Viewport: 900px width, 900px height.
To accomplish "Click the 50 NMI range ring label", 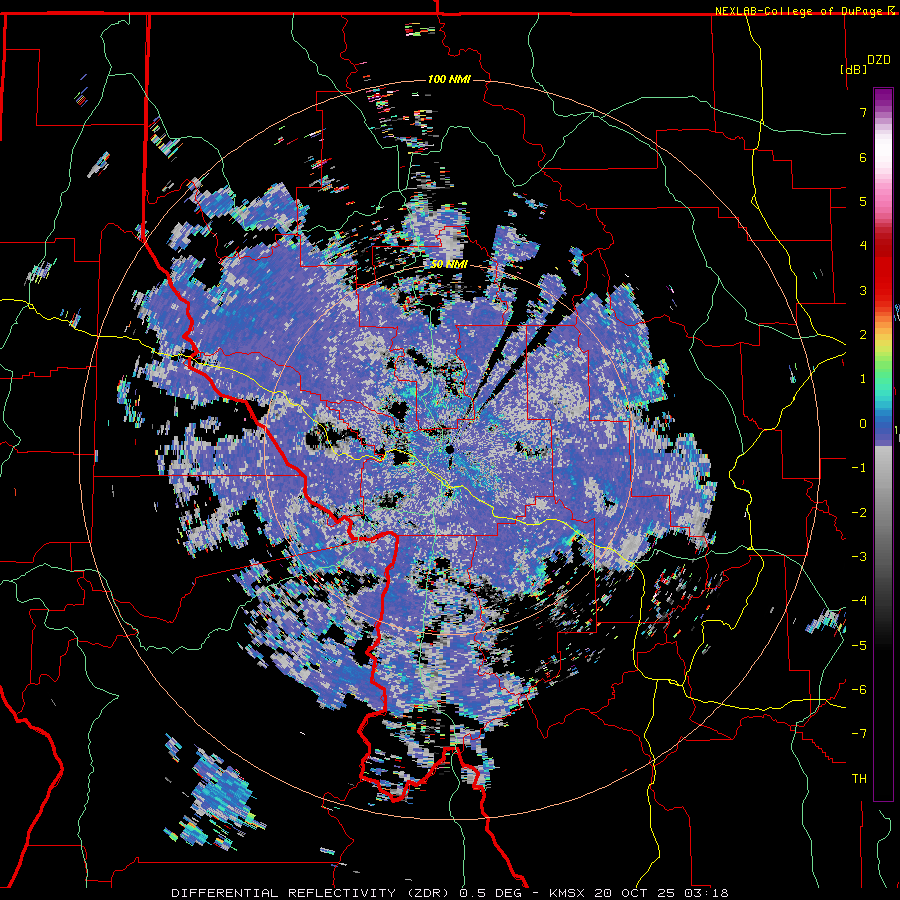I will coord(449,264).
